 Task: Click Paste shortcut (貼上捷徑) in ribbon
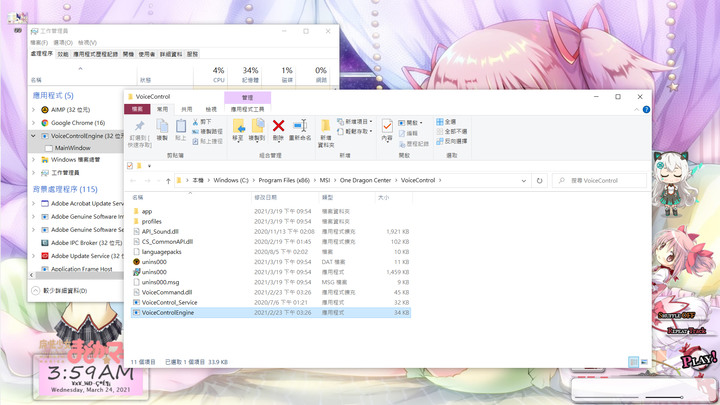(207, 141)
